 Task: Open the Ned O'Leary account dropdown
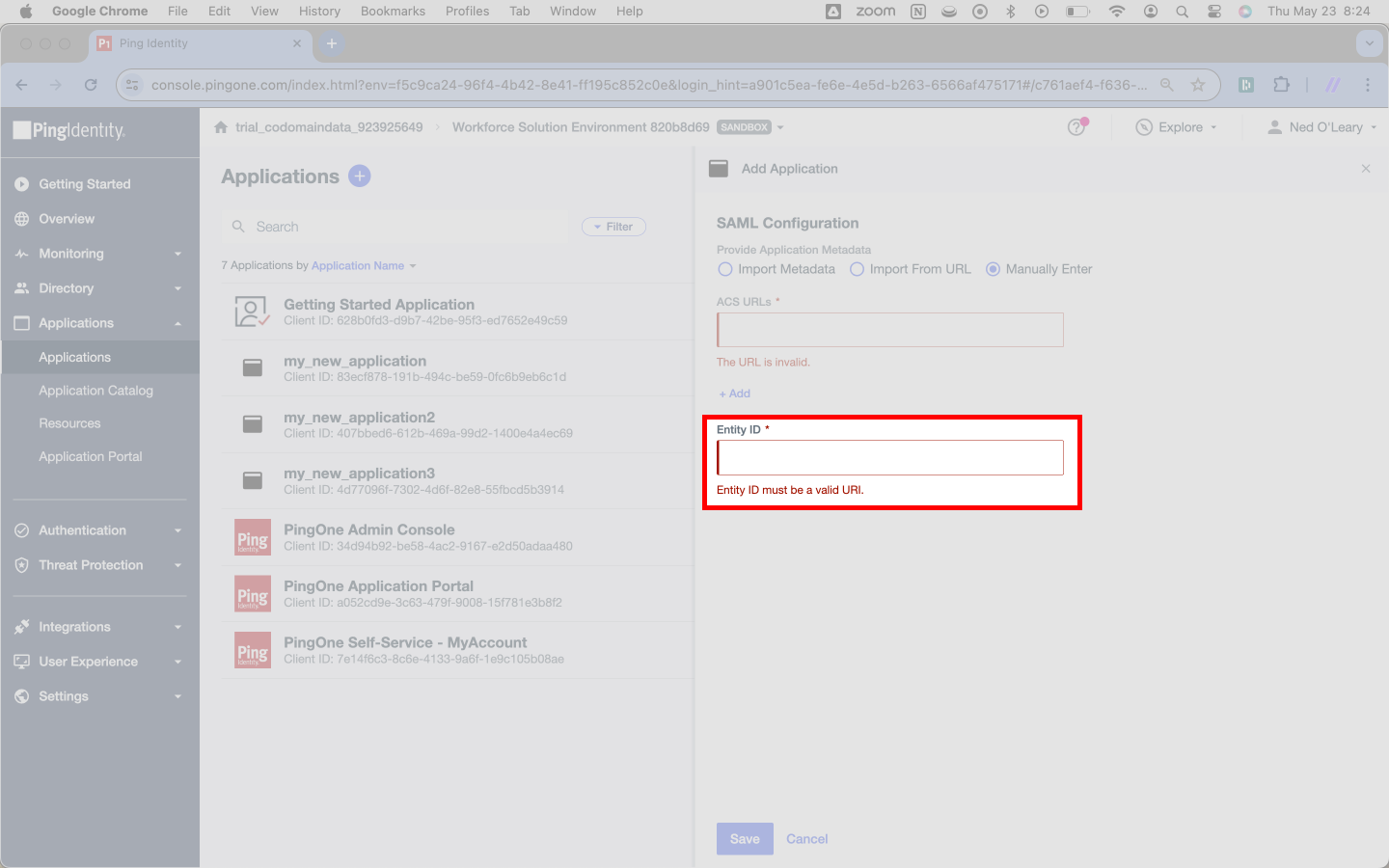(x=1322, y=127)
